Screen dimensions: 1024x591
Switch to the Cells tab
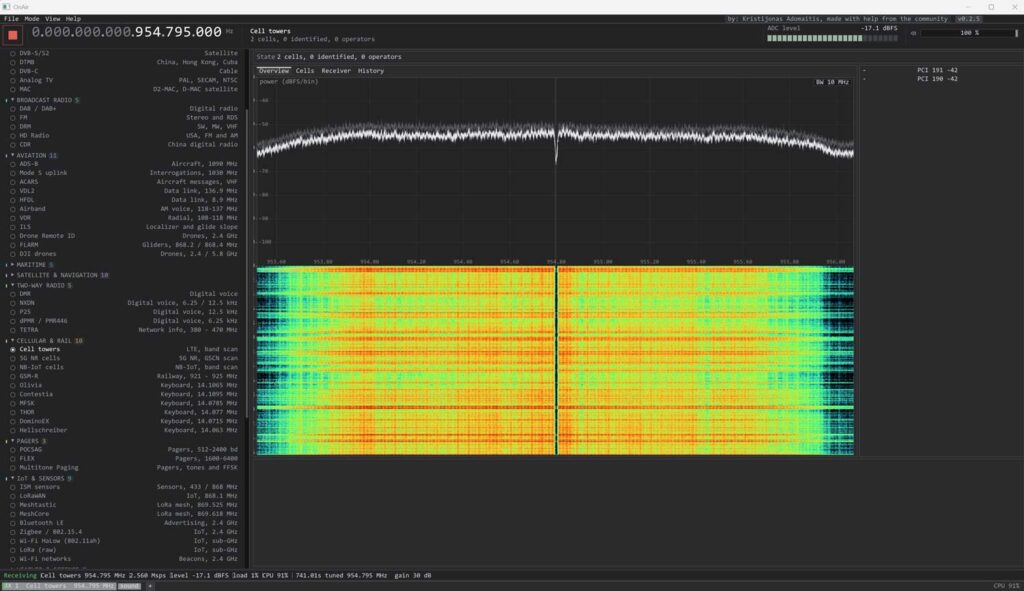click(x=304, y=71)
